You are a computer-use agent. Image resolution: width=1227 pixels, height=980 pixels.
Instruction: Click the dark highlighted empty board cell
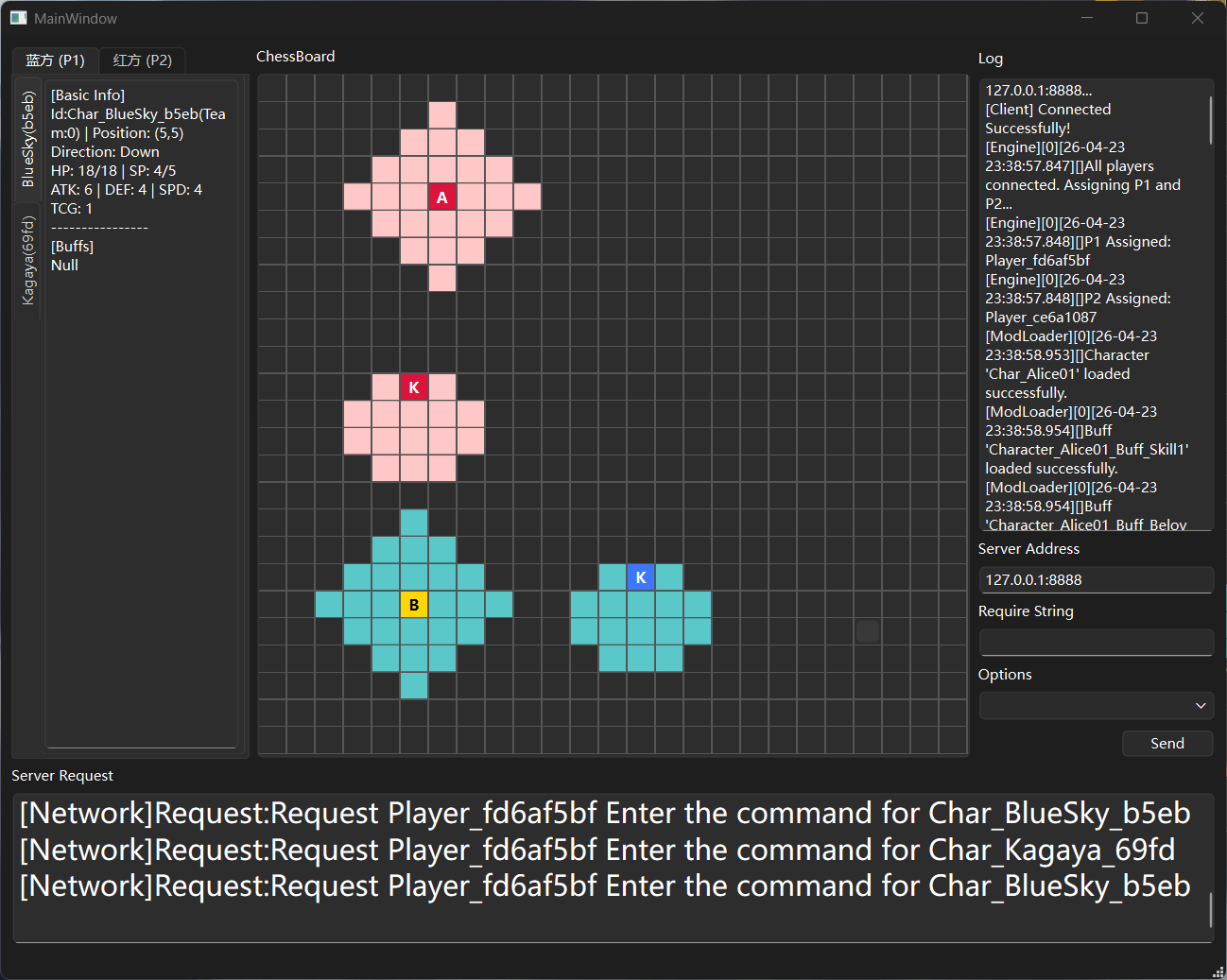pyautogui.click(x=868, y=631)
